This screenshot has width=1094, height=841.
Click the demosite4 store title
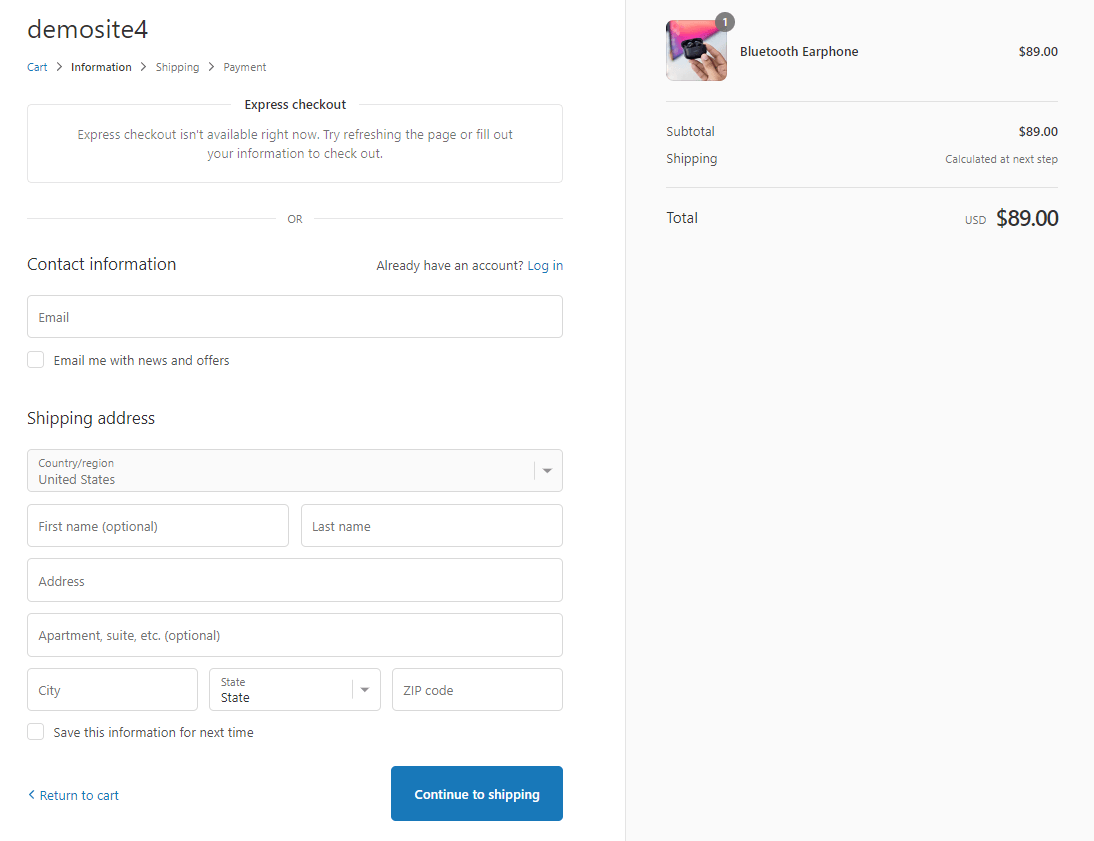[x=87, y=29]
